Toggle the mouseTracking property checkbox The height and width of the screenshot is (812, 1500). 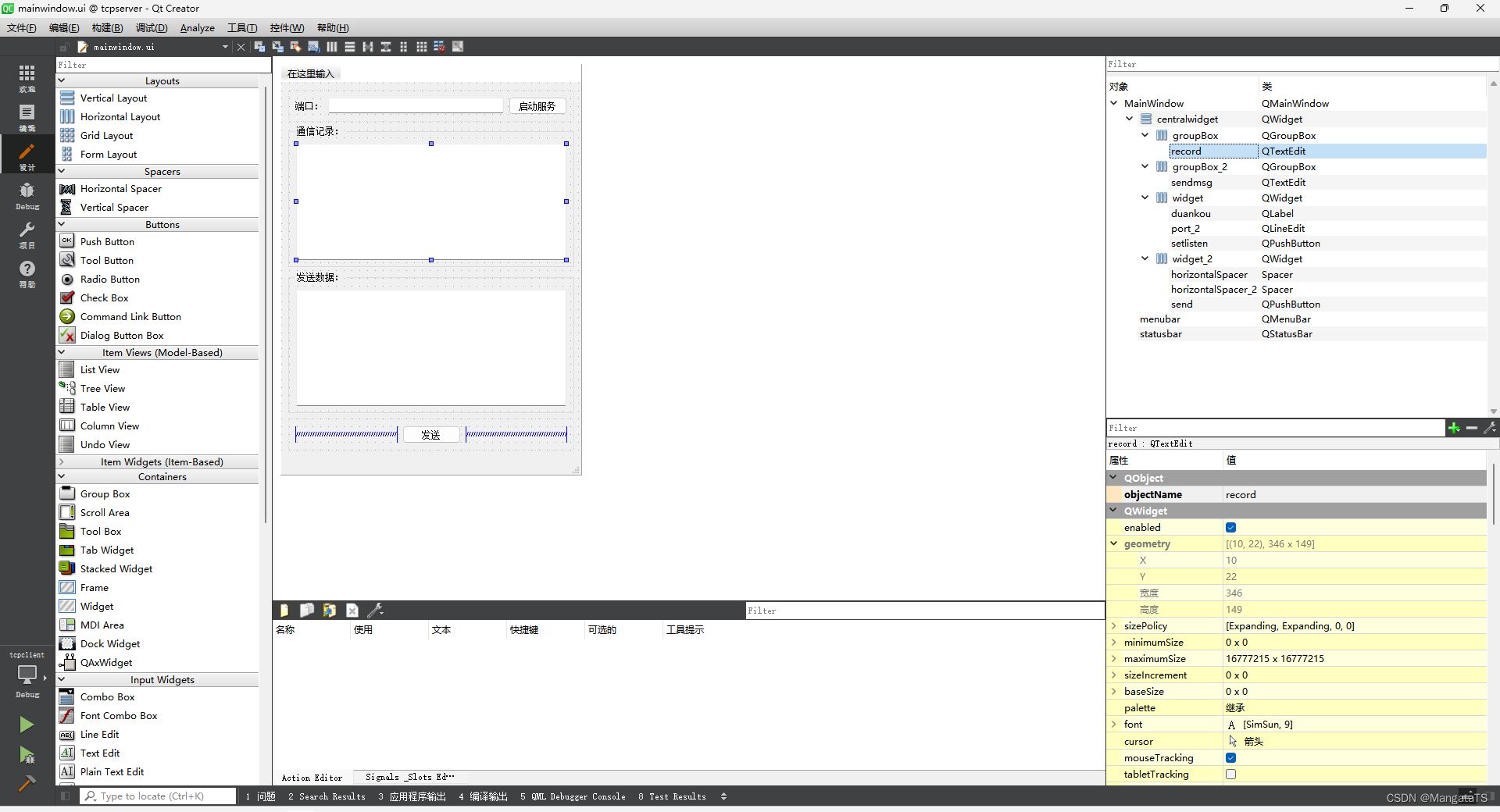tap(1230, 758)
